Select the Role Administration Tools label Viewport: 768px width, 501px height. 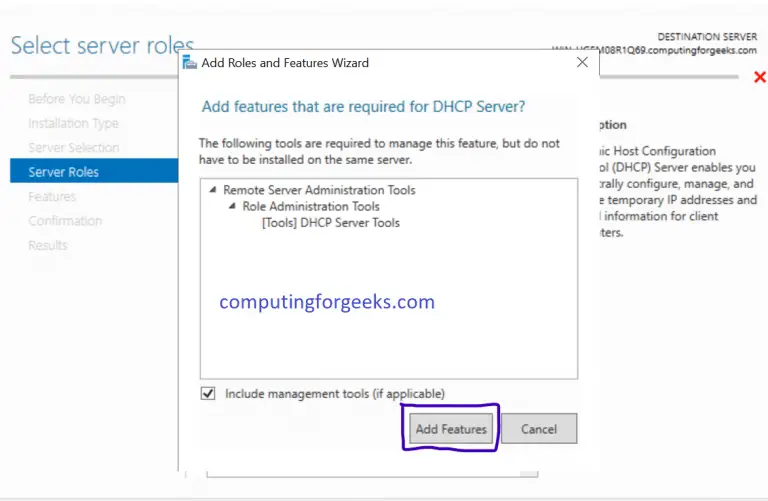(310, 206)
